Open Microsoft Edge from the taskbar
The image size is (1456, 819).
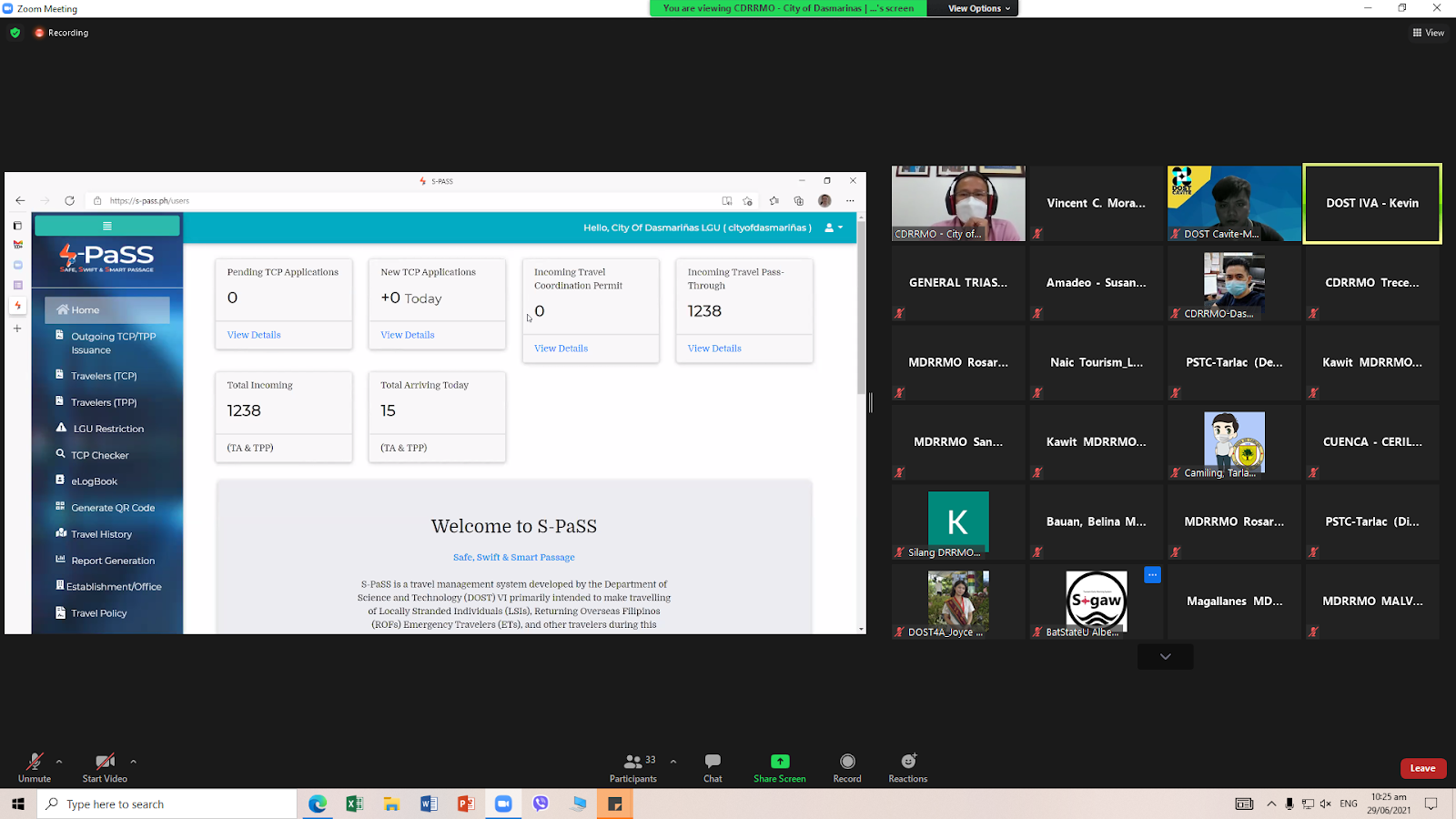click(318, 804)
